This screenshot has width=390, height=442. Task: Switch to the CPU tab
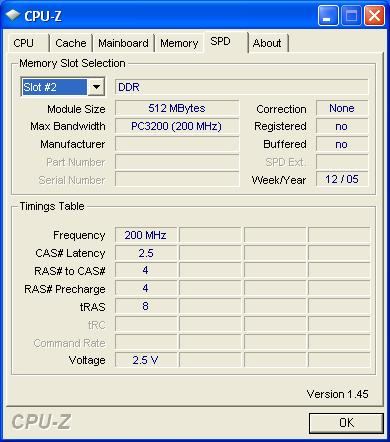[x=28, y=43]
